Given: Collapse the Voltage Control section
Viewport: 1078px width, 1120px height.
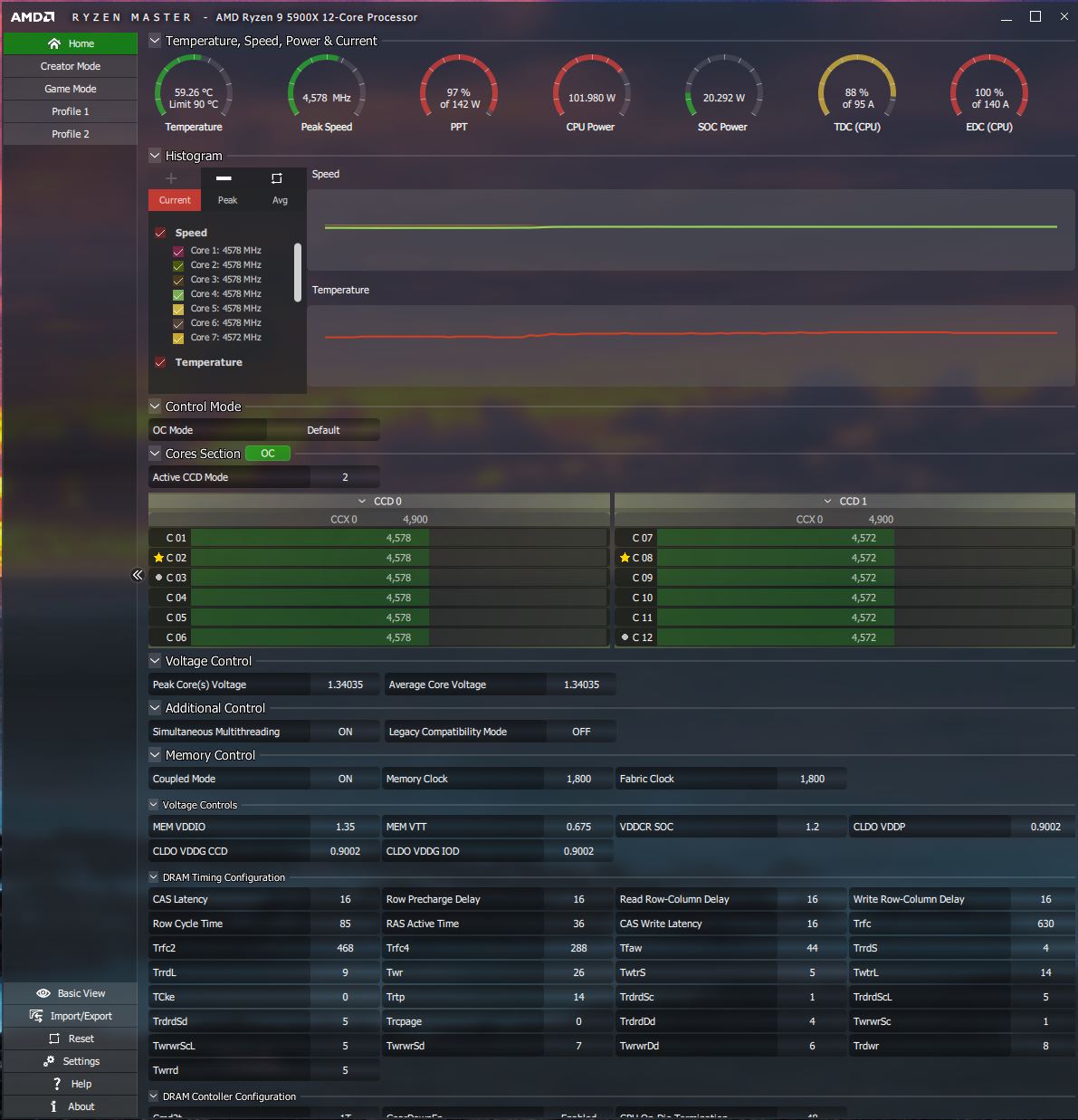Looking at the screenshot, I should [155, 661].
